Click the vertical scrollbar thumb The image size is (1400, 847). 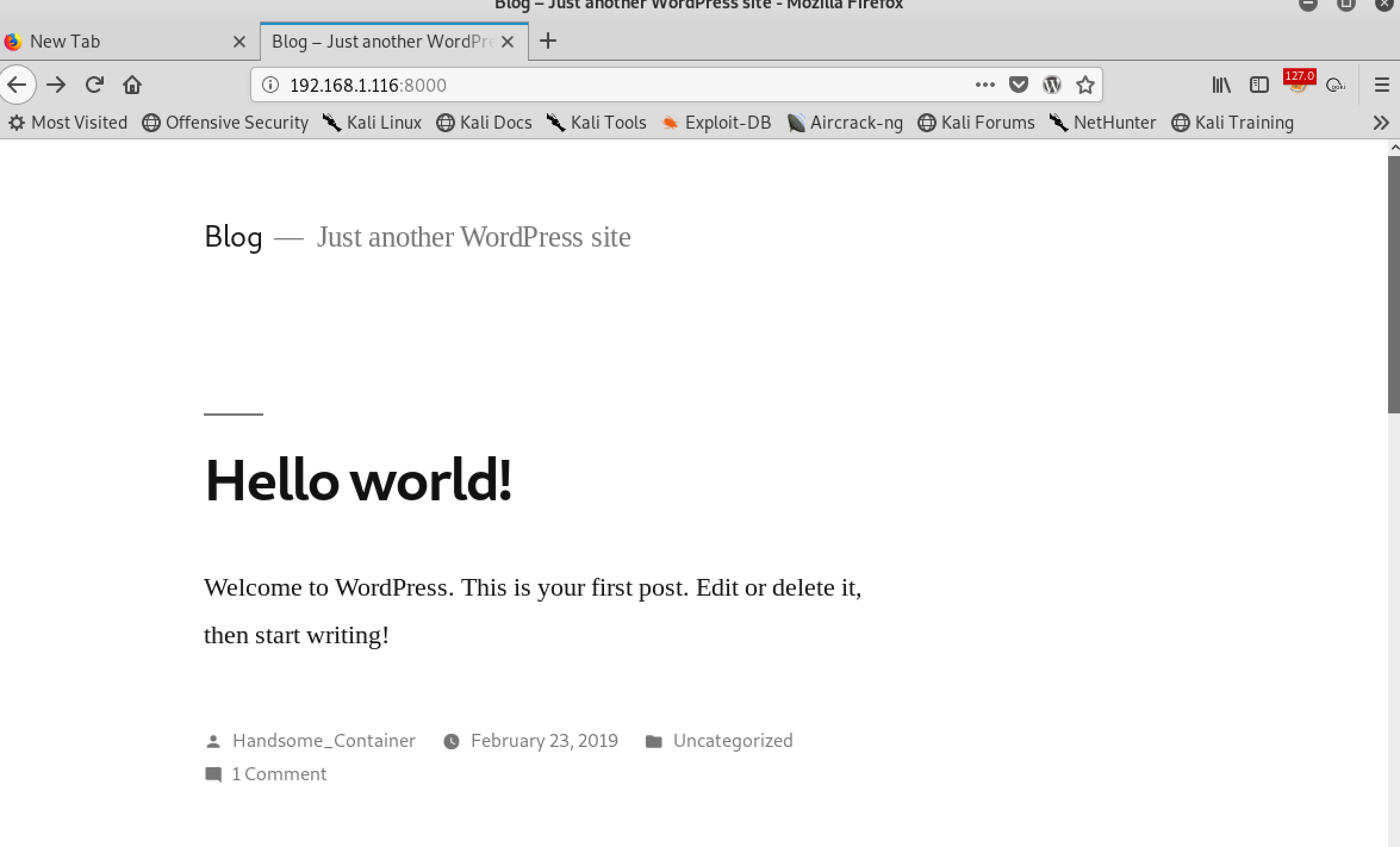[1393, 285]
